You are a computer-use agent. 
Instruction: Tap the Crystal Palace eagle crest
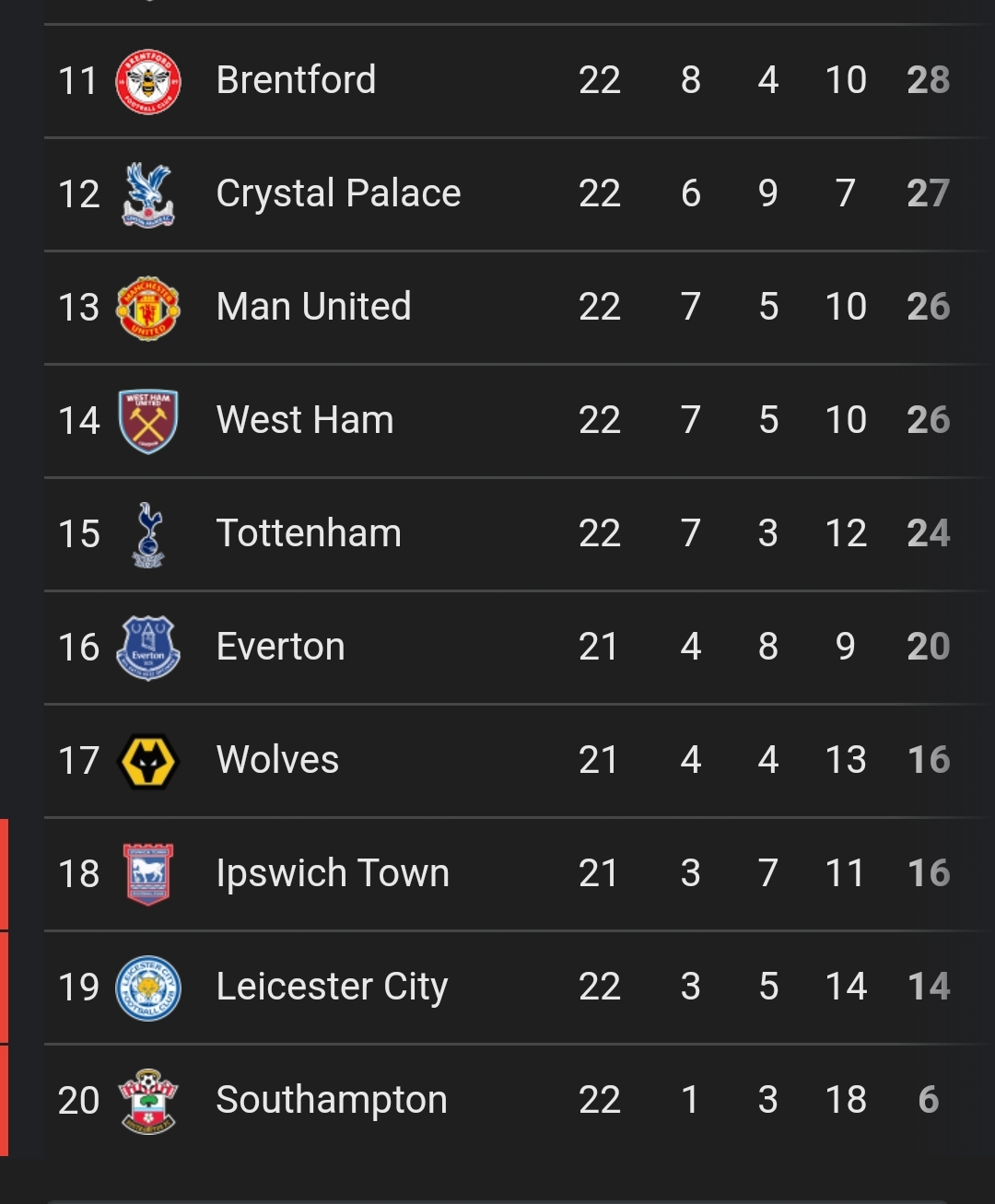click(148, 194)
